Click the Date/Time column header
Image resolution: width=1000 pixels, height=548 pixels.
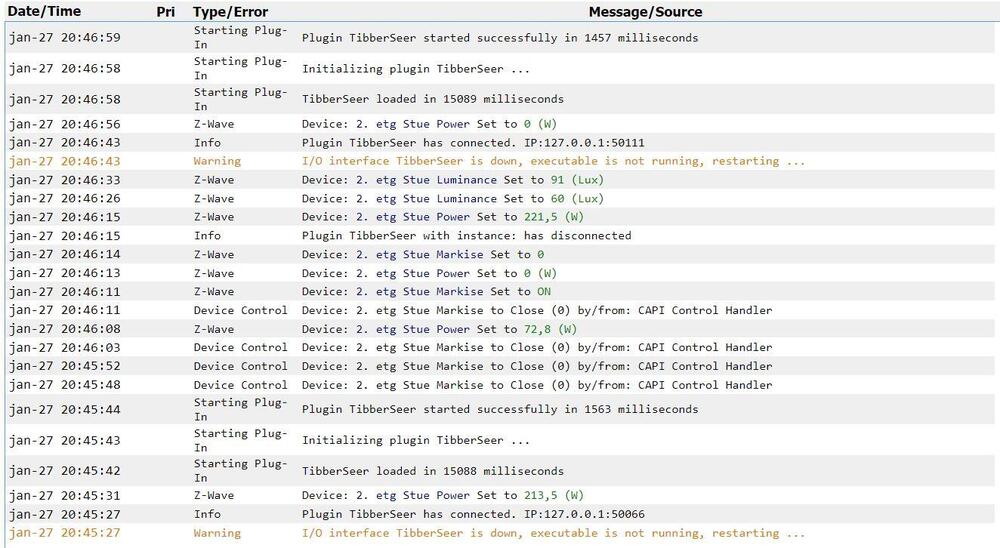[x=45, y=12]
